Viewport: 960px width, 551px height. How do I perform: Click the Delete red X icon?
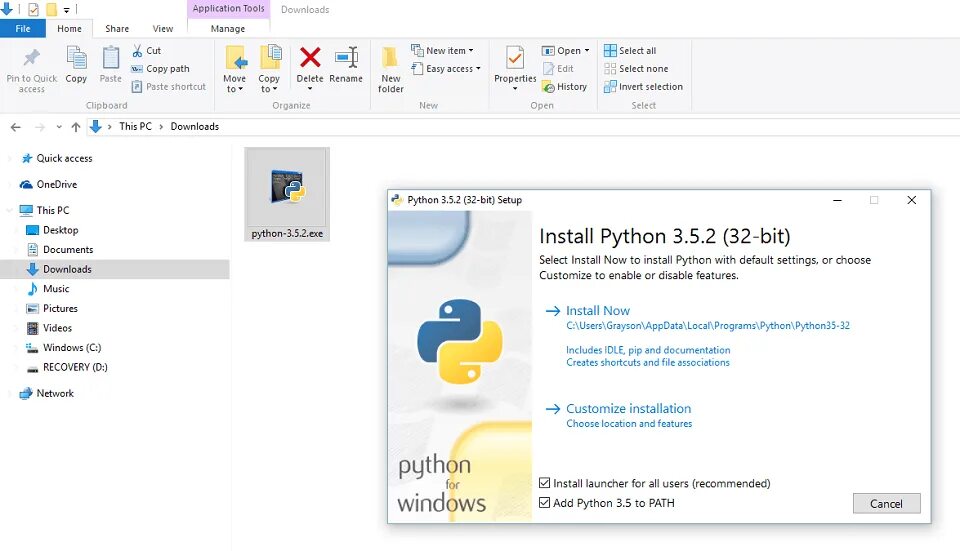pyautogui.click(x=310, y=58)
